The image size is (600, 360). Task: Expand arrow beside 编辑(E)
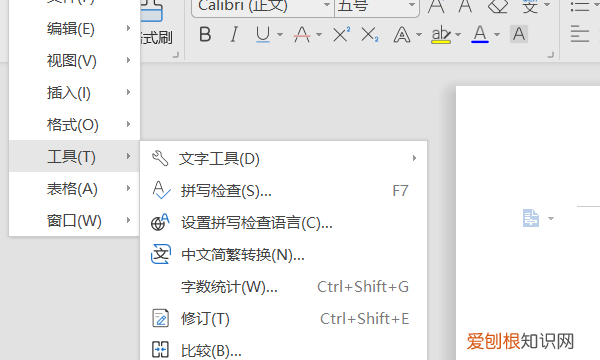point(129,28)
